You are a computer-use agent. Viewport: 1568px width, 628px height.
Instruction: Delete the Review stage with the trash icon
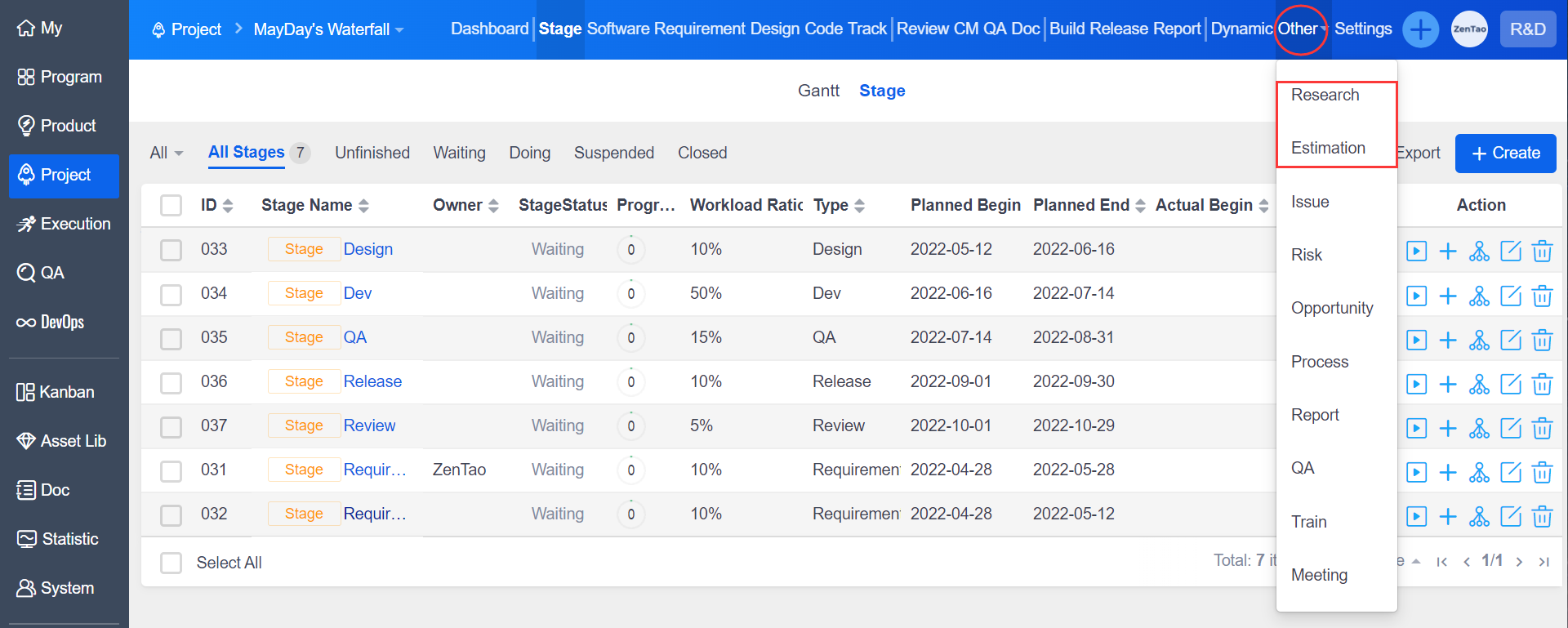tap(1542, 428)
